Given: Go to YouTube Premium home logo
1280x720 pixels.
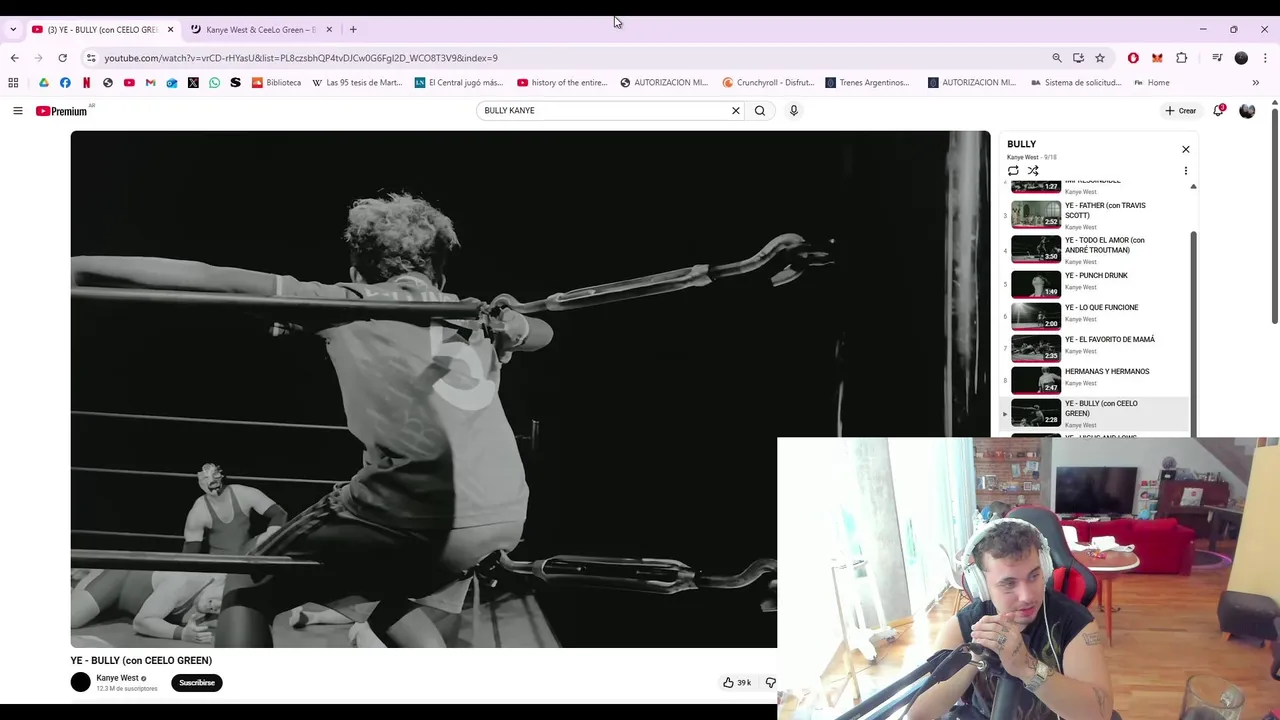Looking at the screenshot, I should [x=62, y=111].
